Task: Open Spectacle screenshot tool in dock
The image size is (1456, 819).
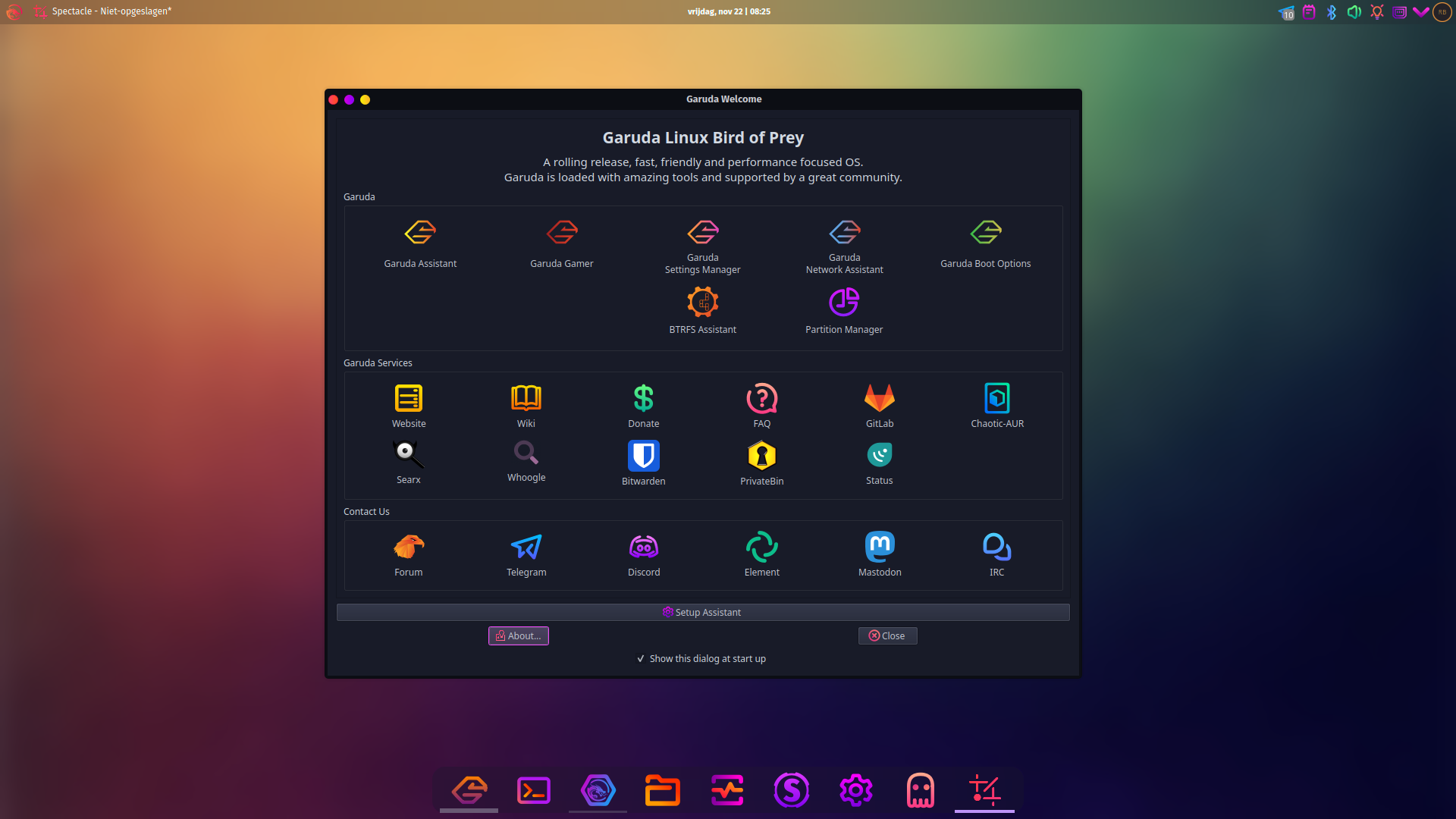Action: pos(985,791)
